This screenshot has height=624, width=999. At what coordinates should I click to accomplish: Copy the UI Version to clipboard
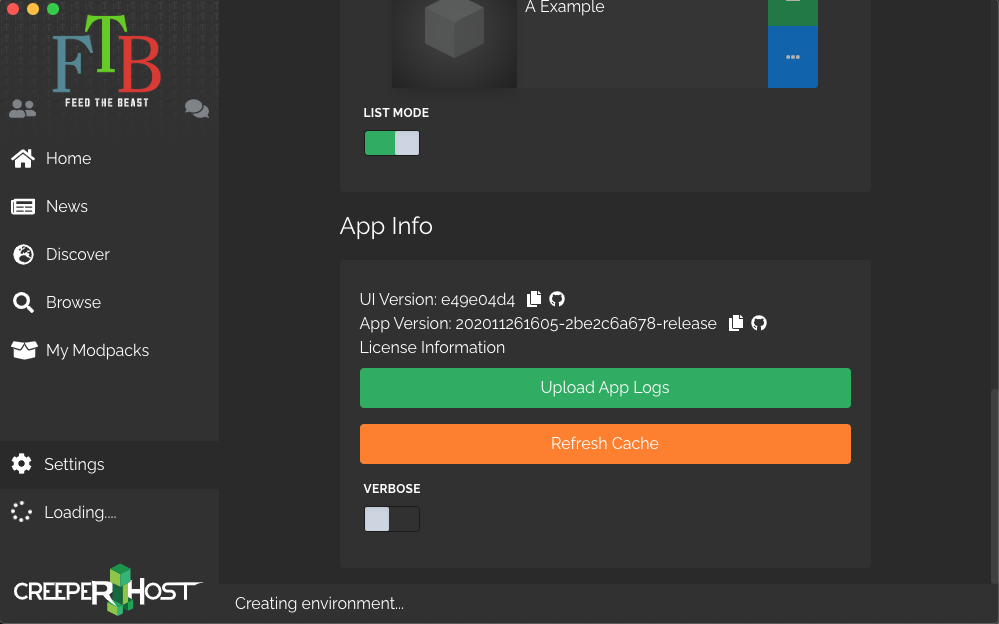pos(533,299)
